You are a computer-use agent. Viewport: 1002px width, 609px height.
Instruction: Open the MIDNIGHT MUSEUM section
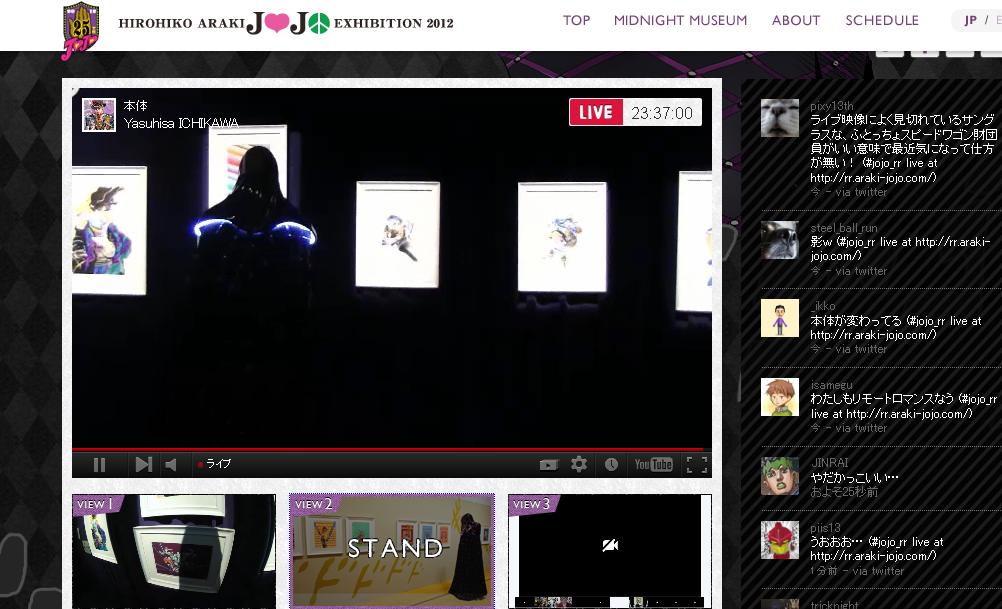(681, 20)
